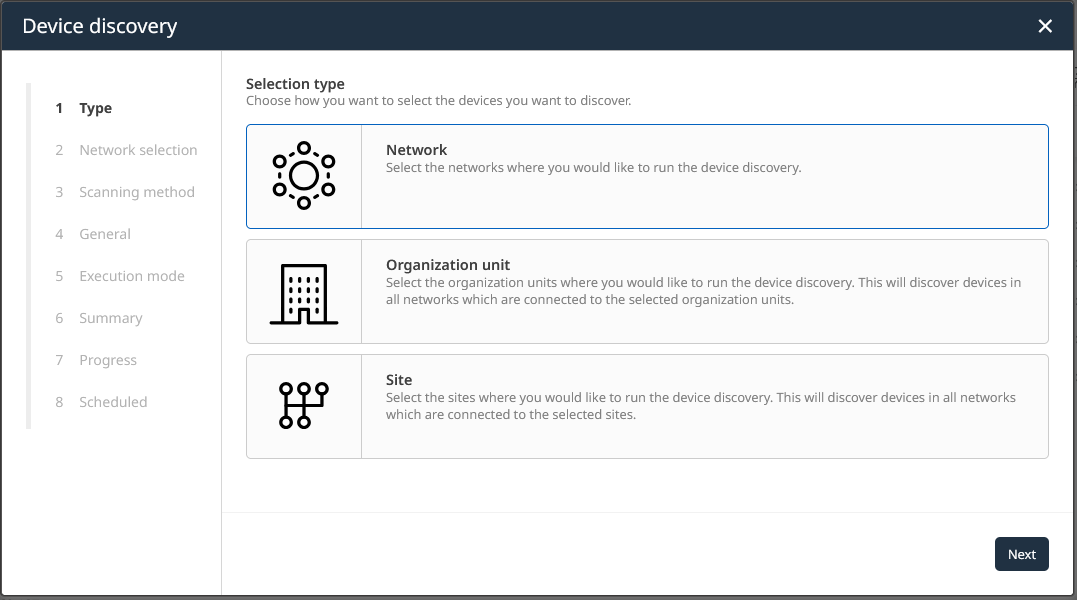Go to step 1 Type
Screen dimensions: 1077x600
click(x=95, y=108)
